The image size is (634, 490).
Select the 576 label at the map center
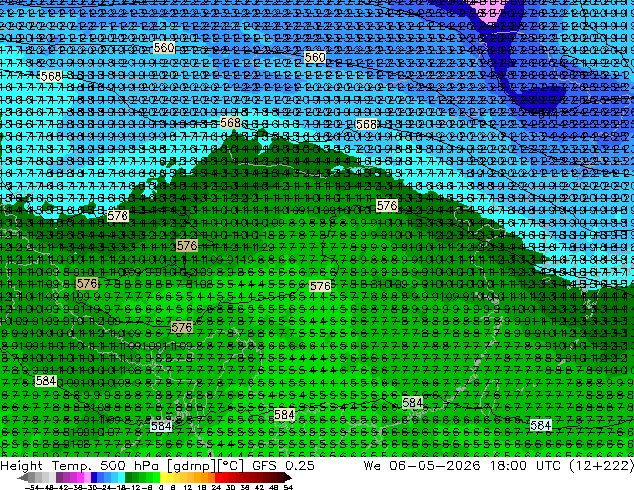click(x=320, y=286)
